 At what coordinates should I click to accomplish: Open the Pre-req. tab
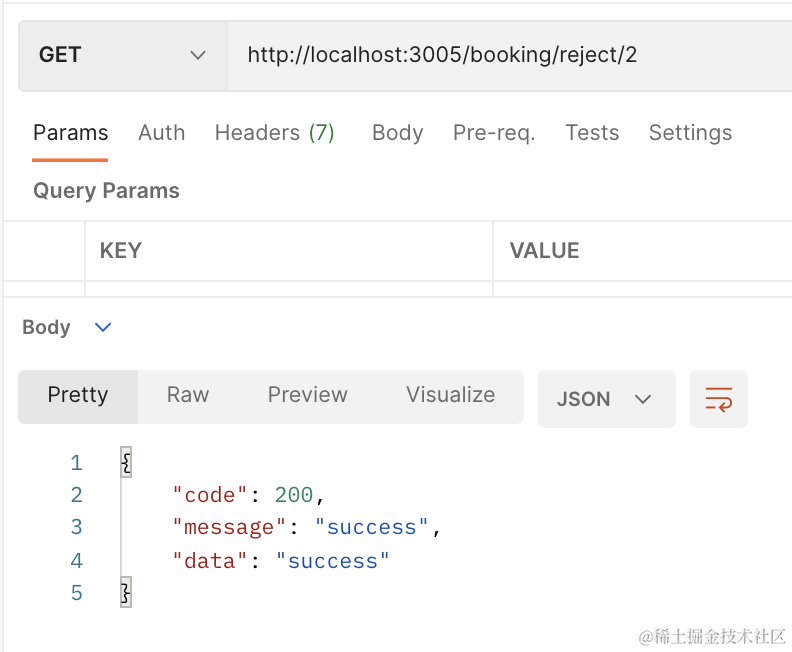coord(494,133)
